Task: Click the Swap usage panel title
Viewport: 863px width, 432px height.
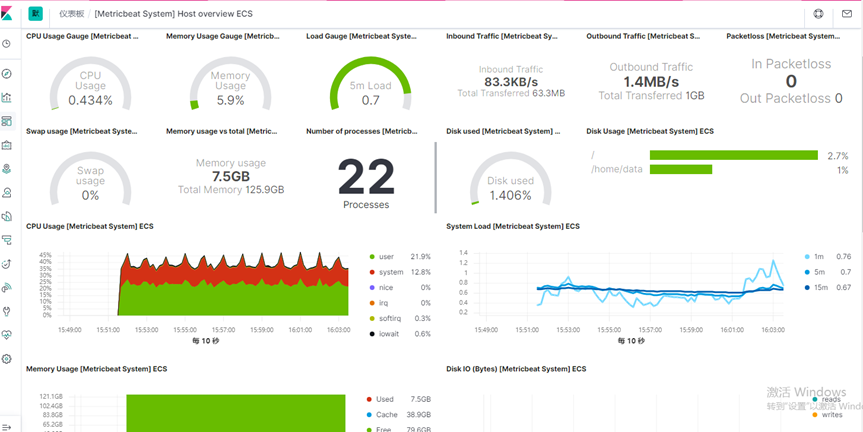Action: coord(81,132)
